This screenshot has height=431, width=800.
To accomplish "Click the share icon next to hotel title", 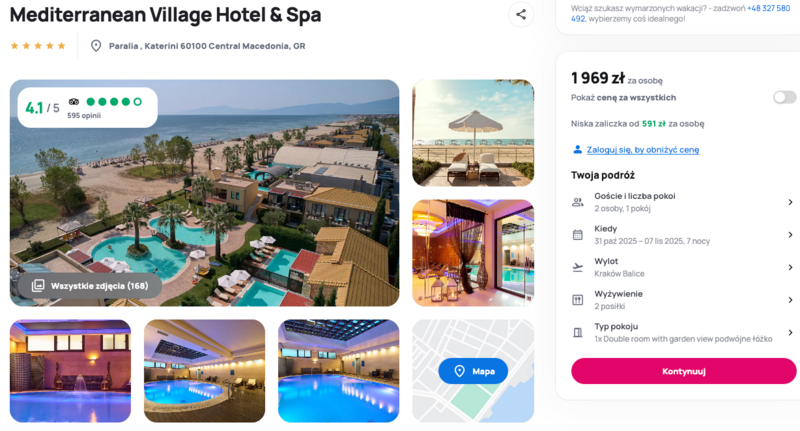I will point(521,15).
